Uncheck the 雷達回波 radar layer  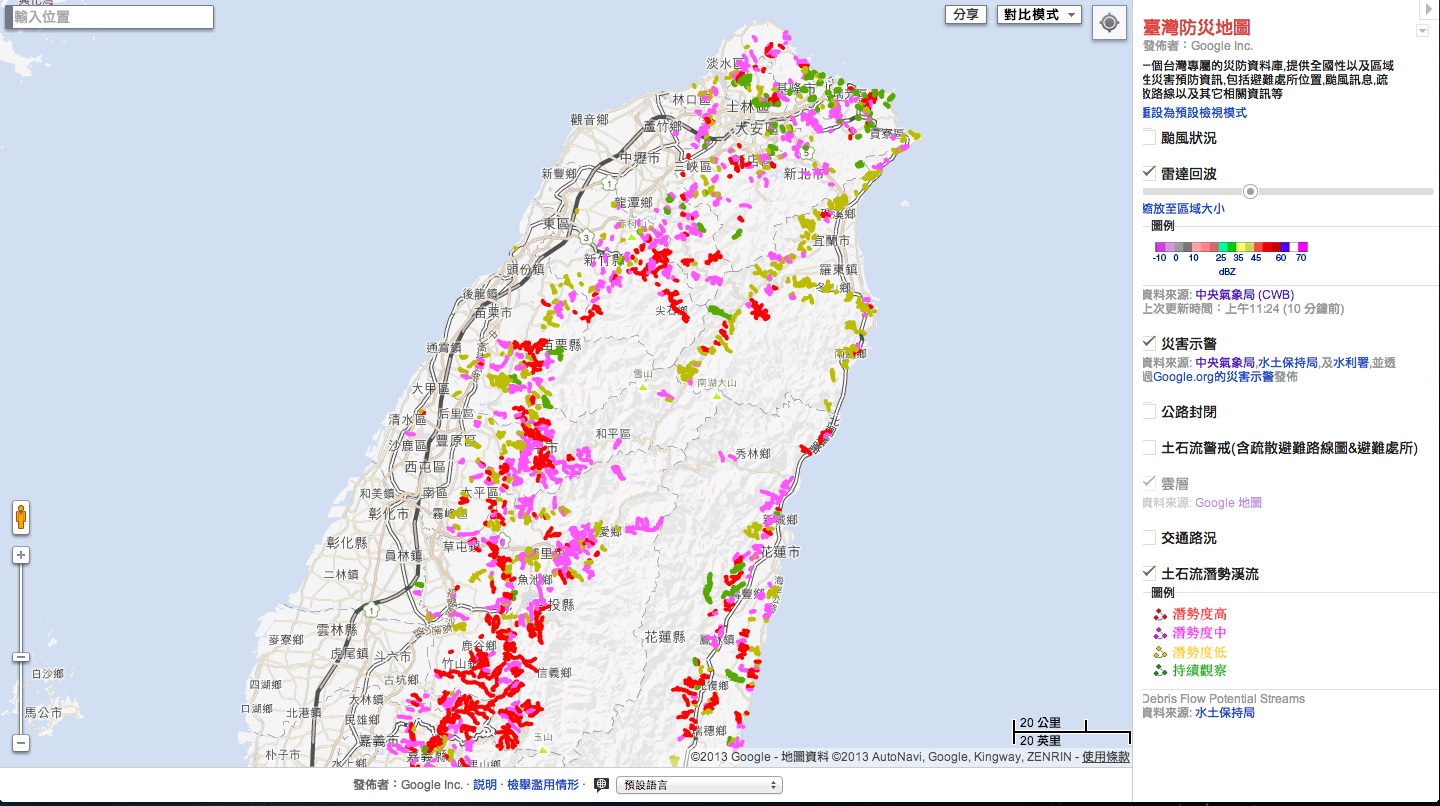[x=1150, y=173]
